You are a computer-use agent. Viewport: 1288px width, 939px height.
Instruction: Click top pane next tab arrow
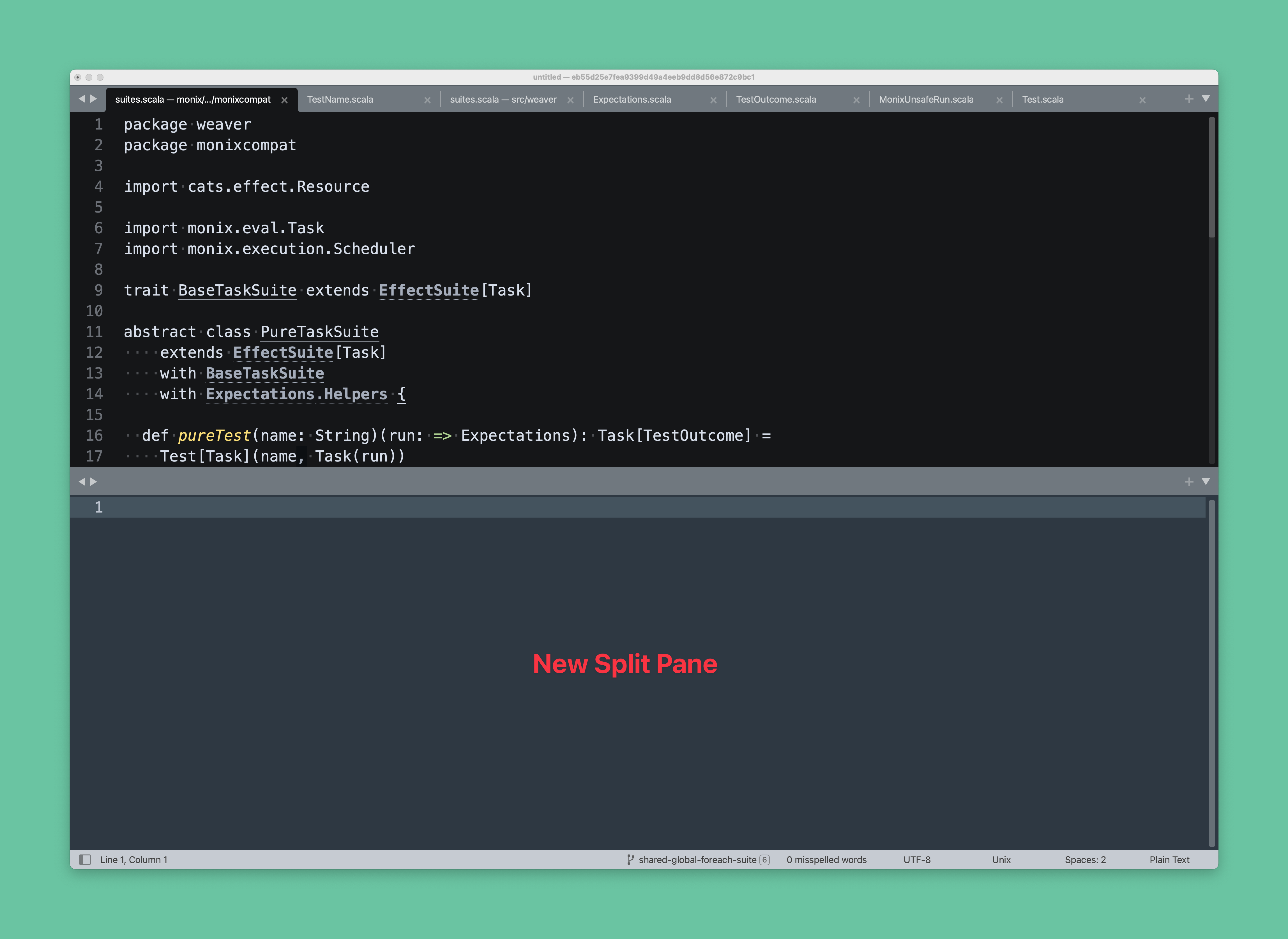coord(94,99)
